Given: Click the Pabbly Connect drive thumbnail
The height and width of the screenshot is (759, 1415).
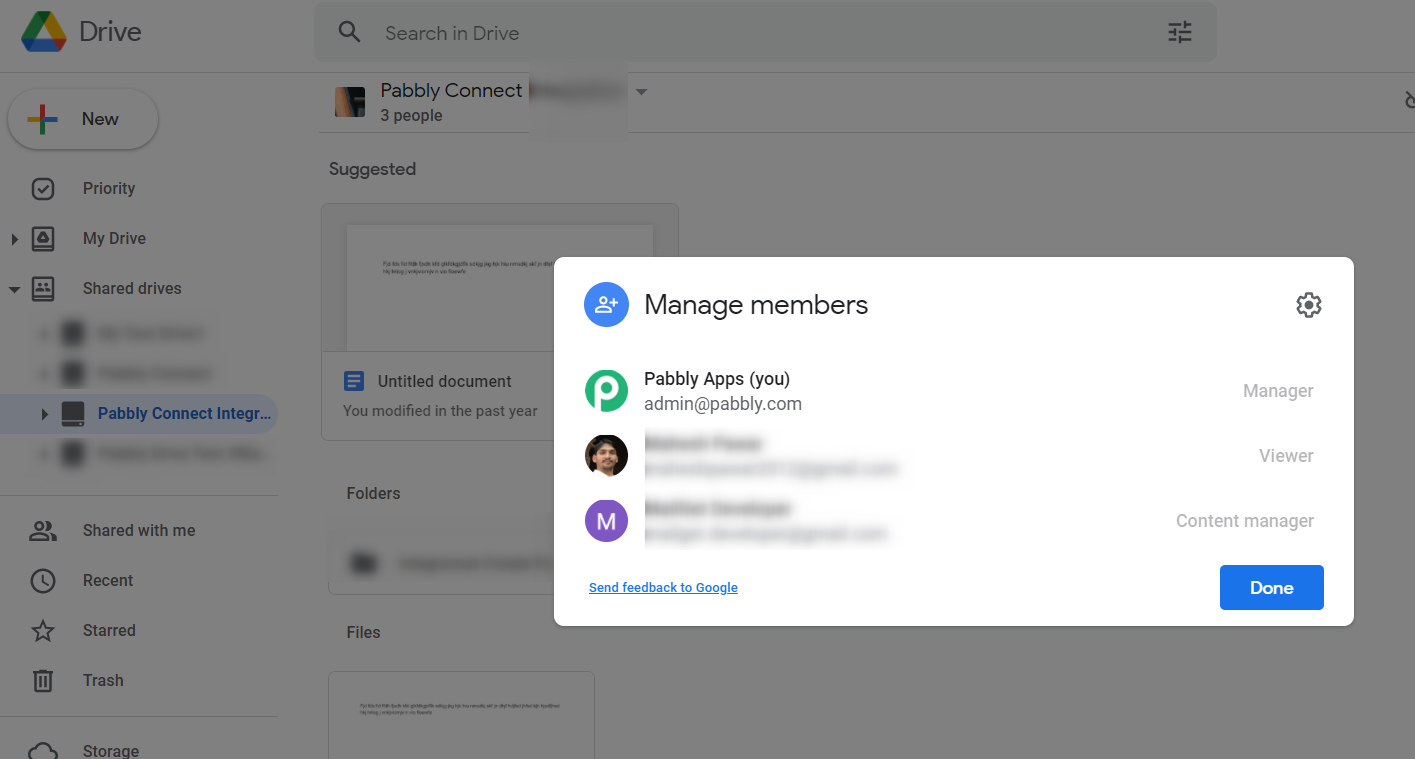Looking at the screenshot, I should coord(350,102).
